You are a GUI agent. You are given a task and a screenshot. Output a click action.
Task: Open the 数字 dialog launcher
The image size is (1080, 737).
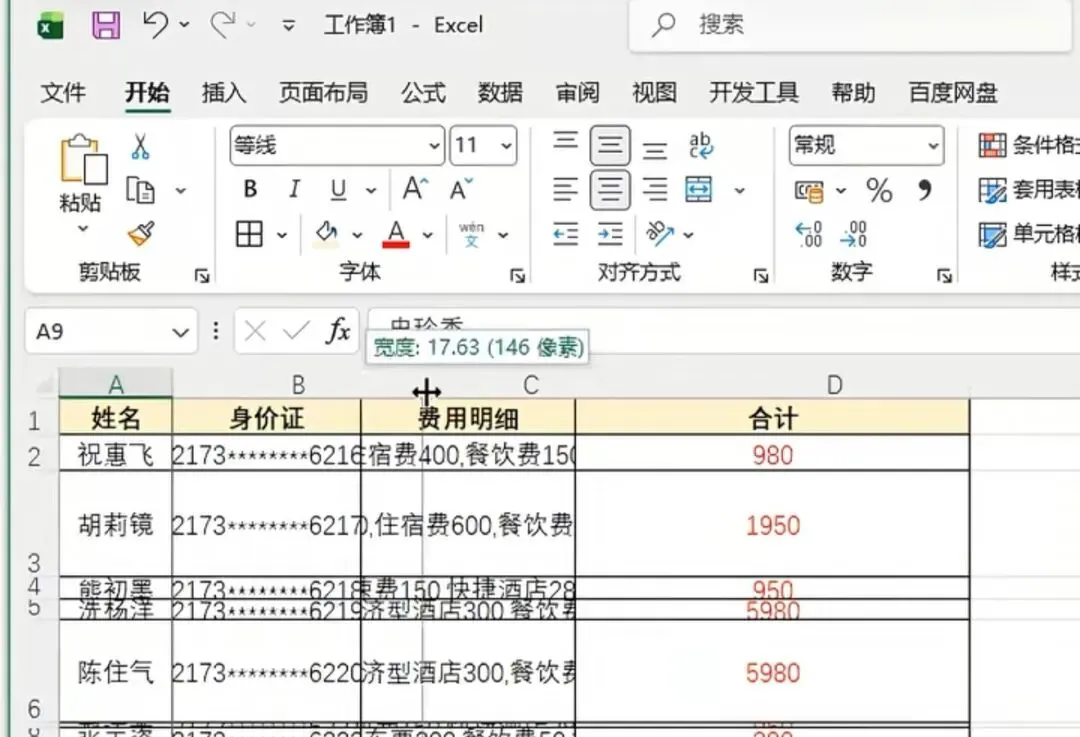tap(944, 276)
